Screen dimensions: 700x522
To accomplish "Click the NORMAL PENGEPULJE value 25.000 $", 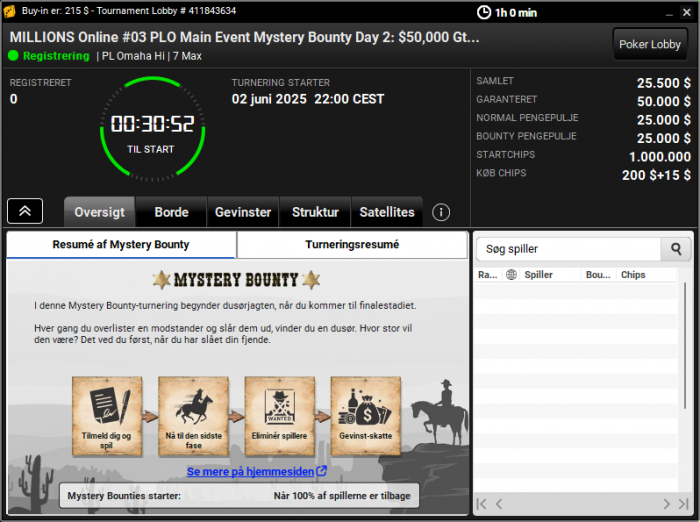I will [x=663, y=120].
